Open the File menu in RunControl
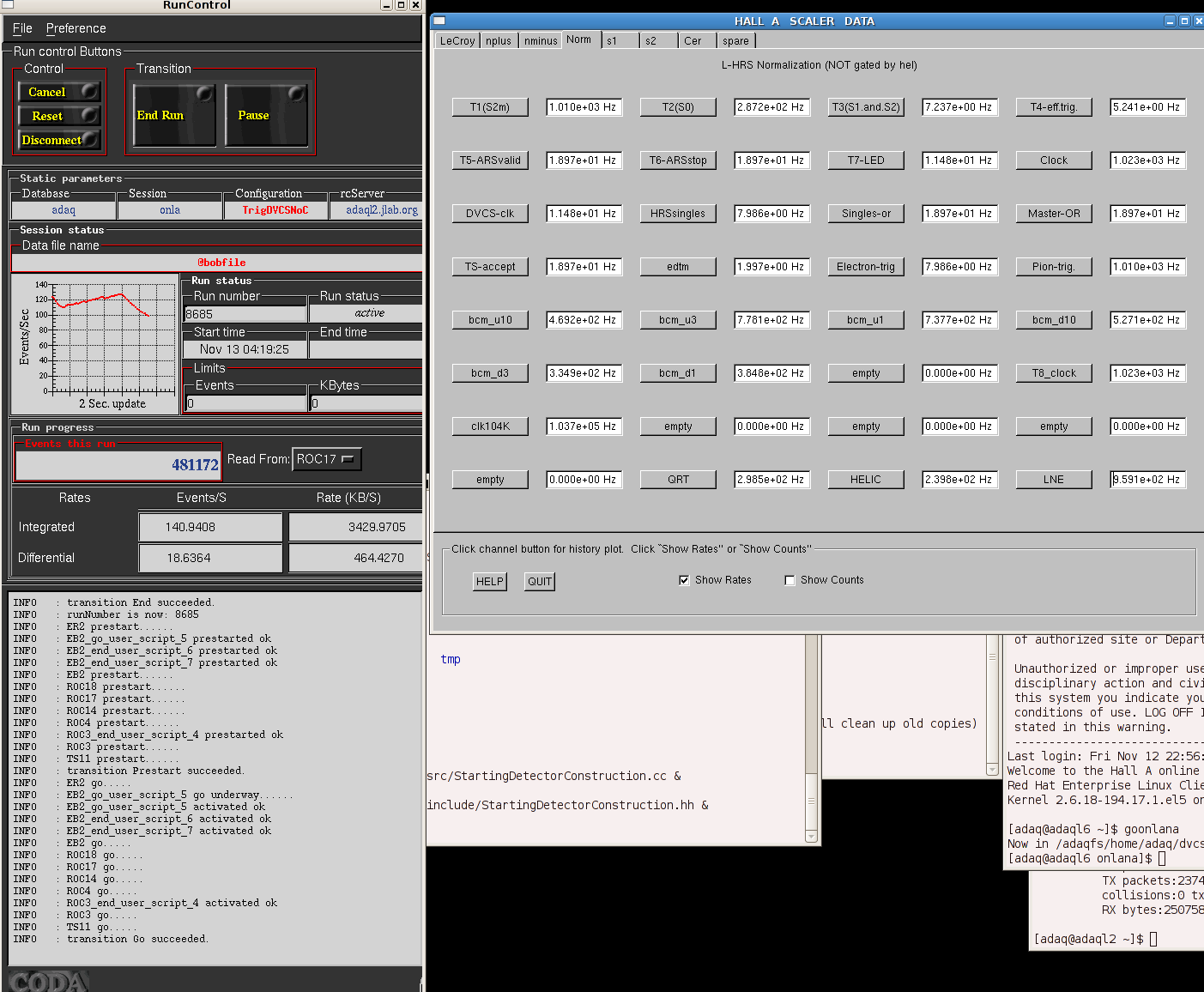1204x992 pixels. 22,28
